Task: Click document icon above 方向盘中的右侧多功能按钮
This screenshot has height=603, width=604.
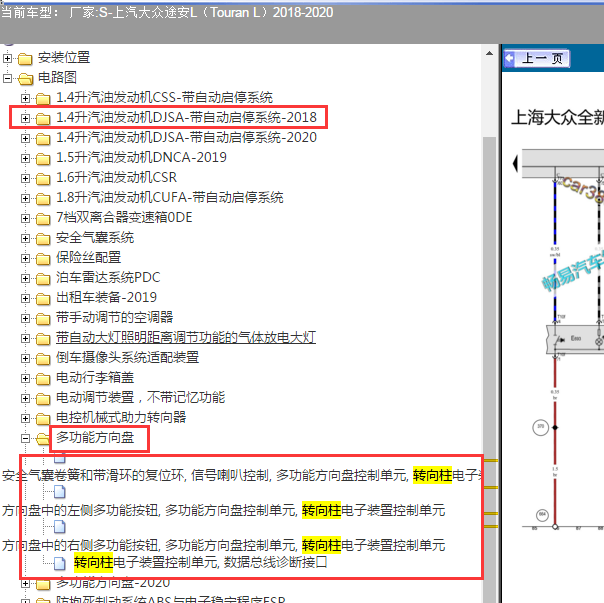Action: click(60, 527)
